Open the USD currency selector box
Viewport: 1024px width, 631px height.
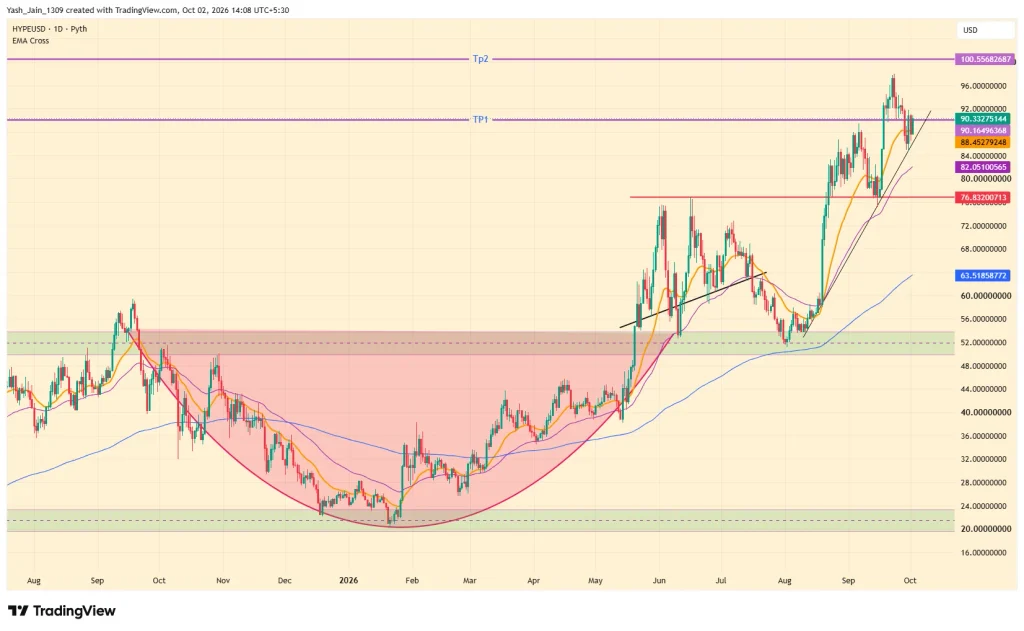[x=985, y=30]
